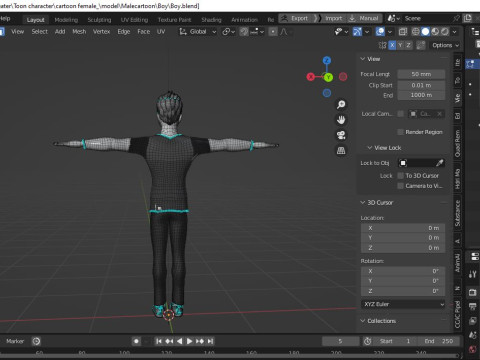Image resolution: width=480 pixels, height=360 pixels.
Task: Jump to timeline end frame
Action: 210,341
